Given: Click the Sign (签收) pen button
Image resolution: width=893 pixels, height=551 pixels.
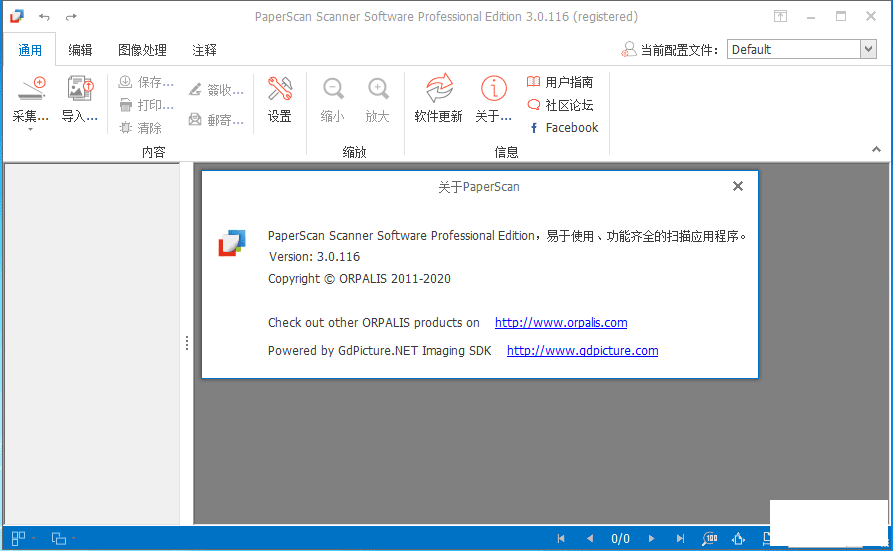Looking at the screenshot, I should click(216, 89).
